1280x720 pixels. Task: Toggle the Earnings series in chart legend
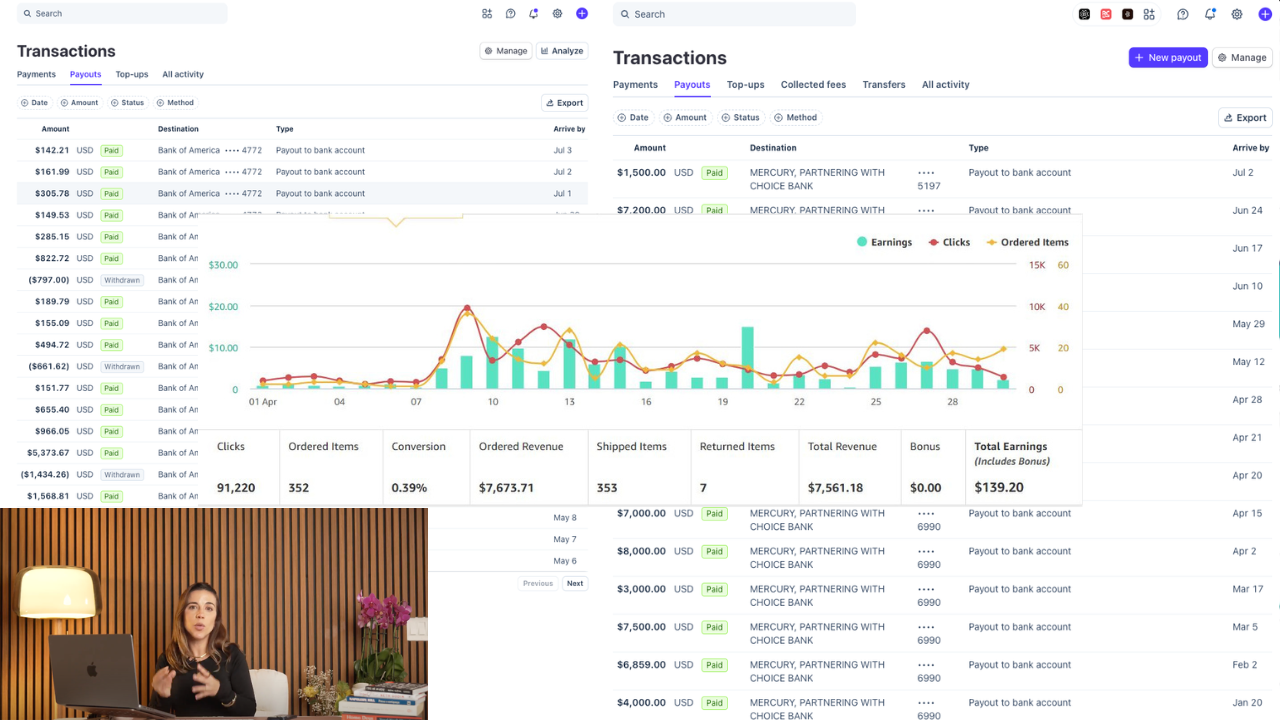884,242
